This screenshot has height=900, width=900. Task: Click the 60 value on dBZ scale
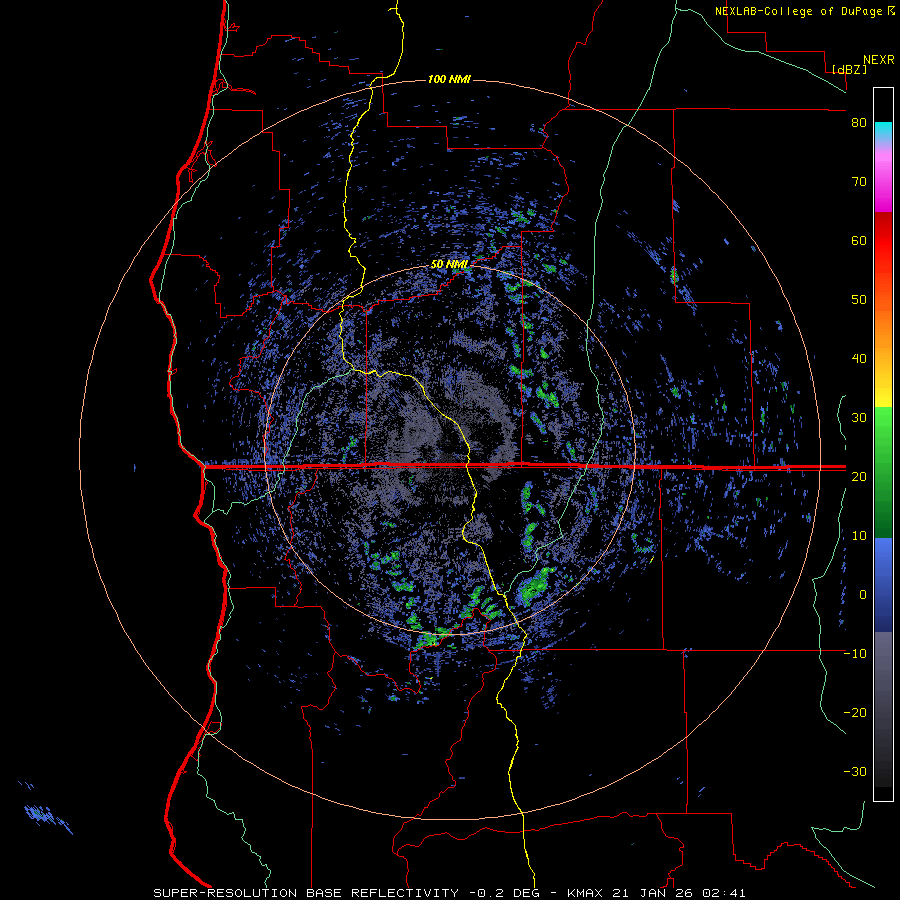[859, 240]
